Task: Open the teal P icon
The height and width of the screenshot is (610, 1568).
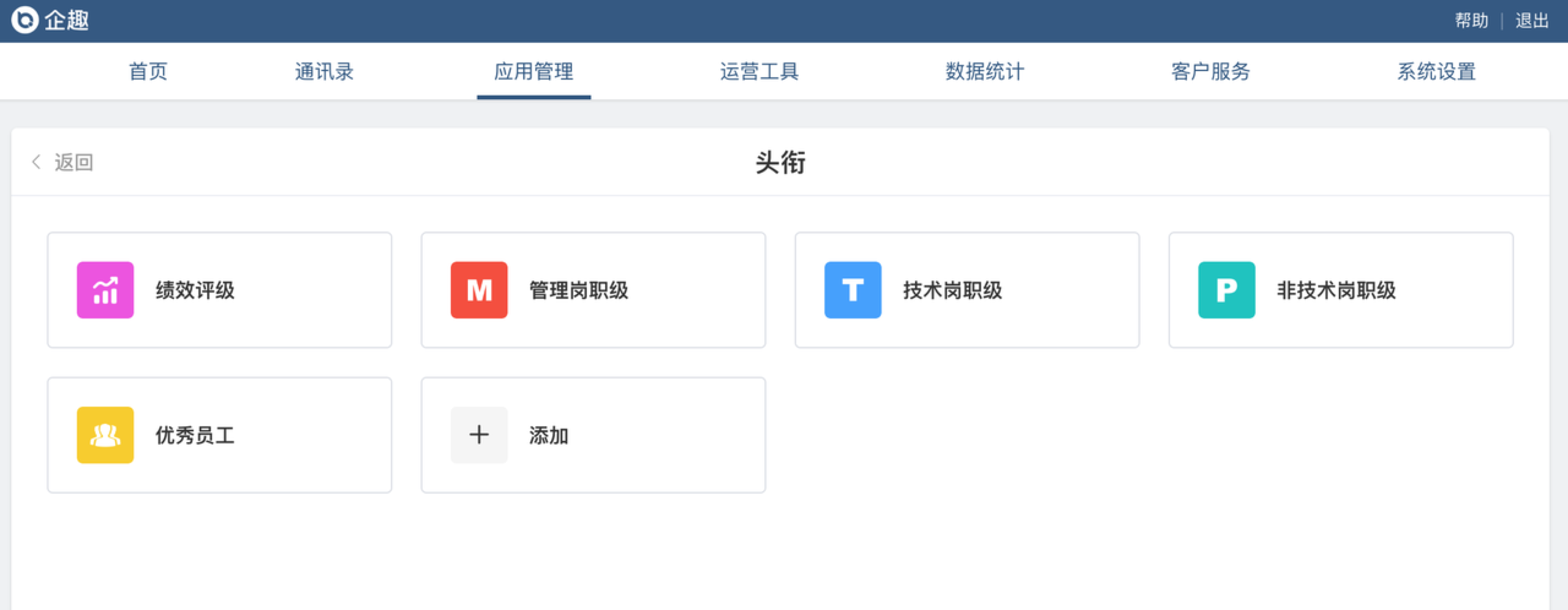Action: 1226,290
